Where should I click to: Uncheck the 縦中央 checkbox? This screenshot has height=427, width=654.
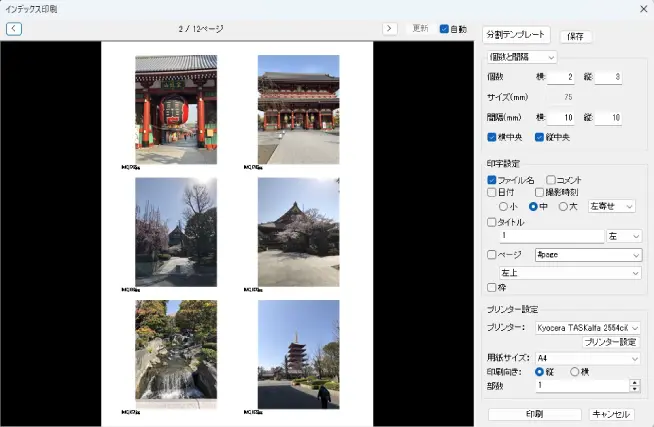(x=539, y=137)
